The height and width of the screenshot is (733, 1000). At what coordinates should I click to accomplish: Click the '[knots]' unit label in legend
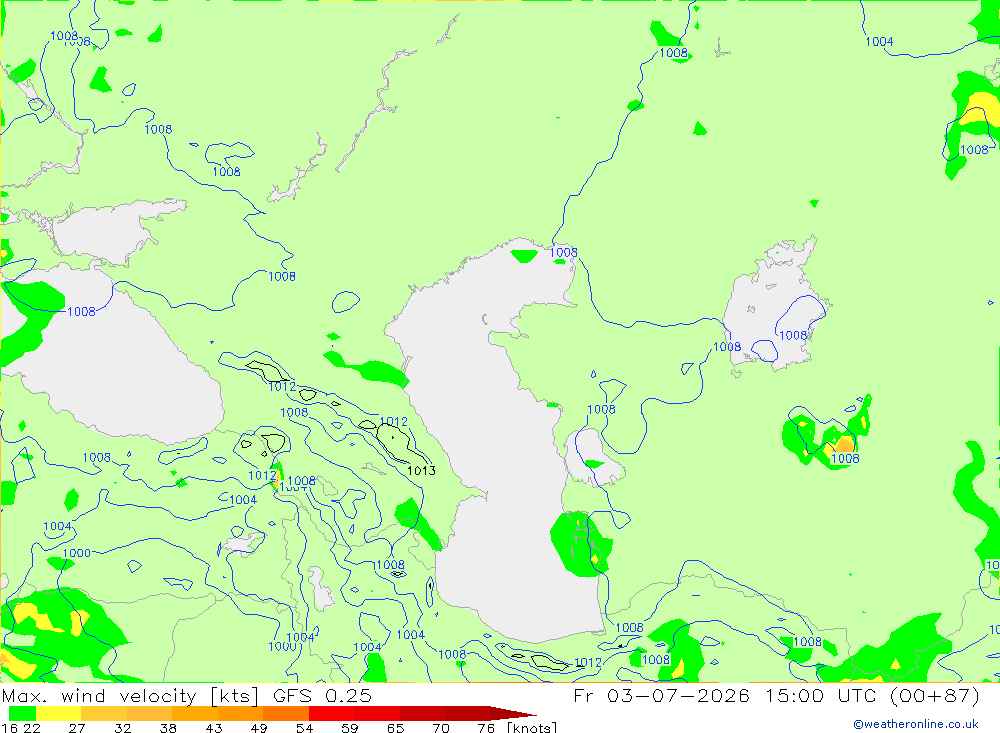[532, 728]
